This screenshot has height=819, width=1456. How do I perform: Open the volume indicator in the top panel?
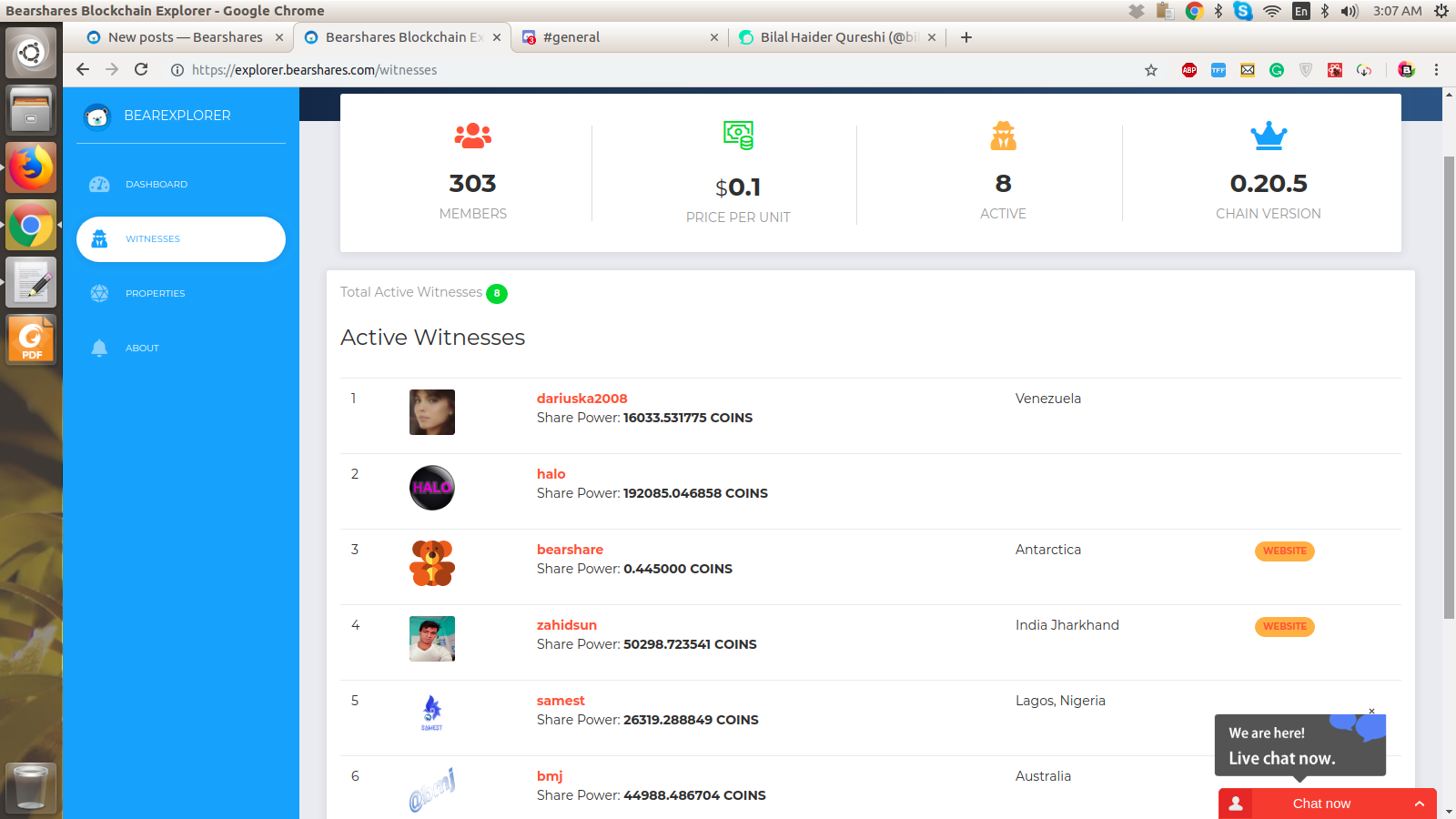[1350, 11]
